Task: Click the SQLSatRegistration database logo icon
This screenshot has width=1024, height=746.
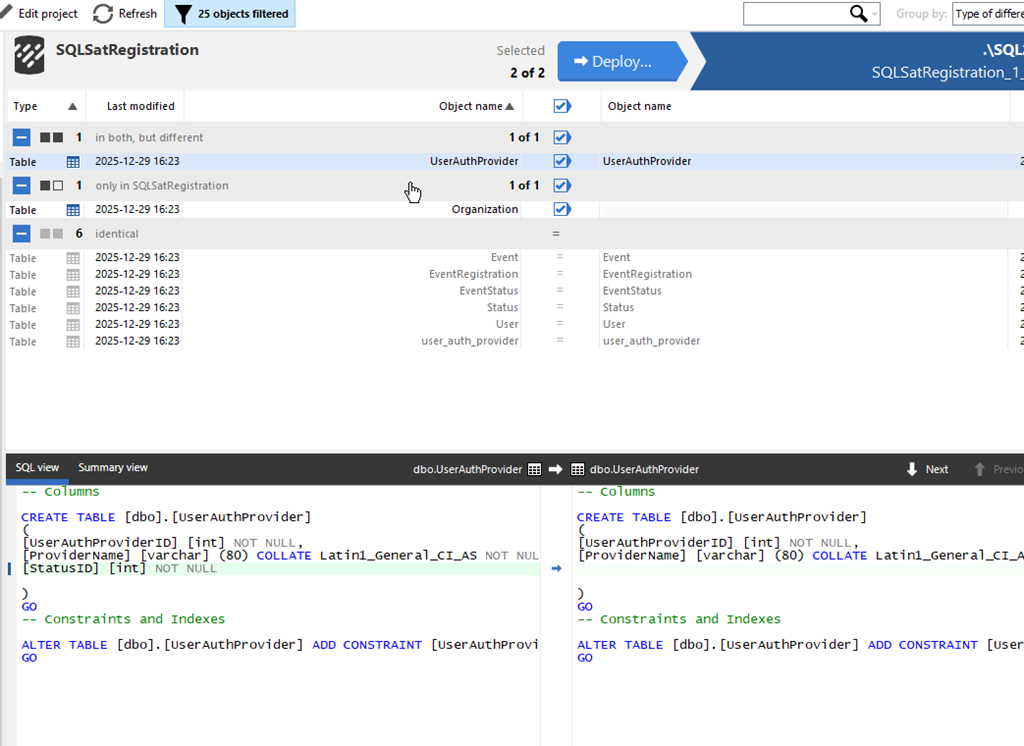Action: [30, 56]
